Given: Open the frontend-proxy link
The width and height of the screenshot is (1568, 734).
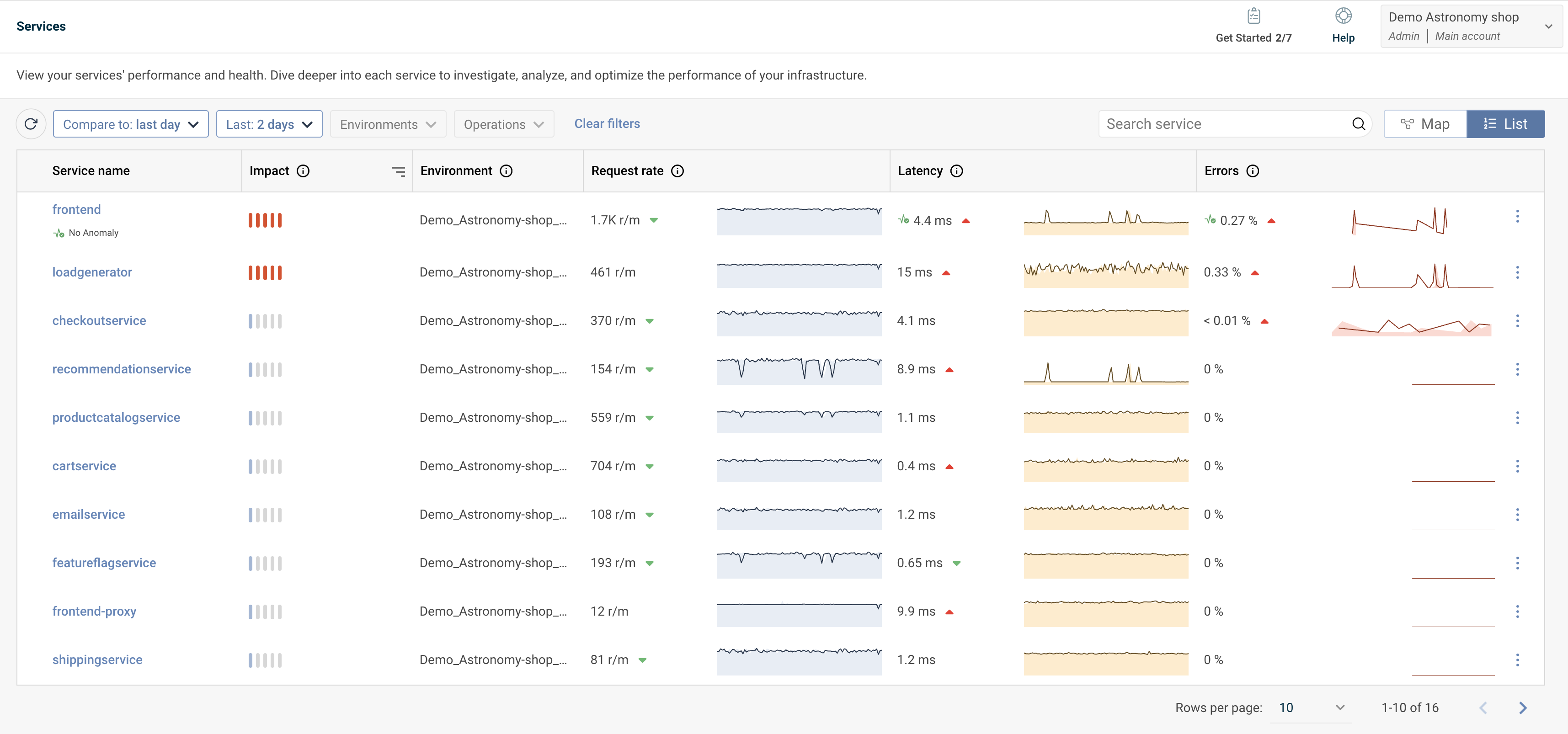Looking at the screenshot, I should [94, 611].
